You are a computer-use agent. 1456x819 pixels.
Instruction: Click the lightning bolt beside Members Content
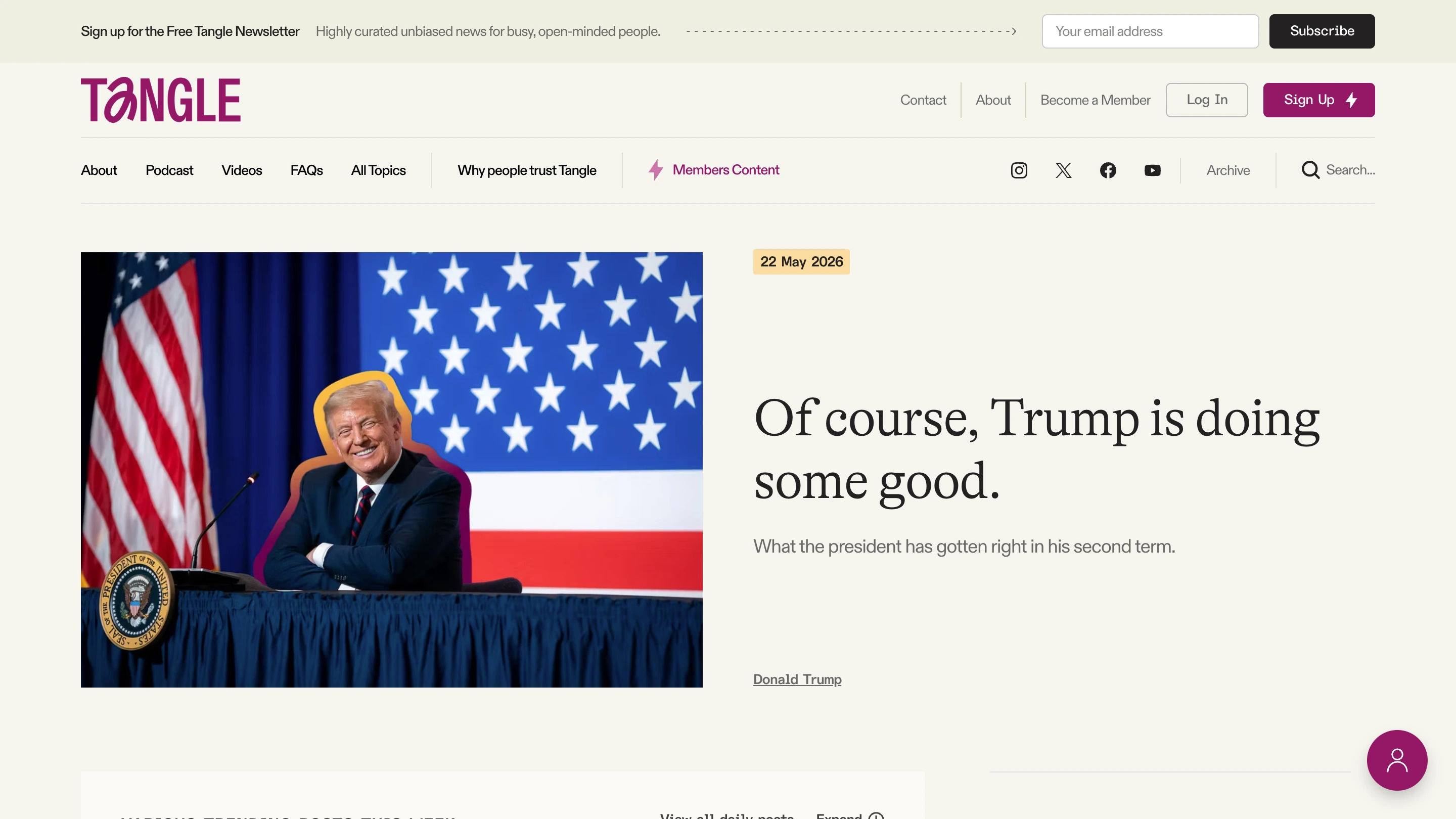pyautogui.click(x=656, y=169)
